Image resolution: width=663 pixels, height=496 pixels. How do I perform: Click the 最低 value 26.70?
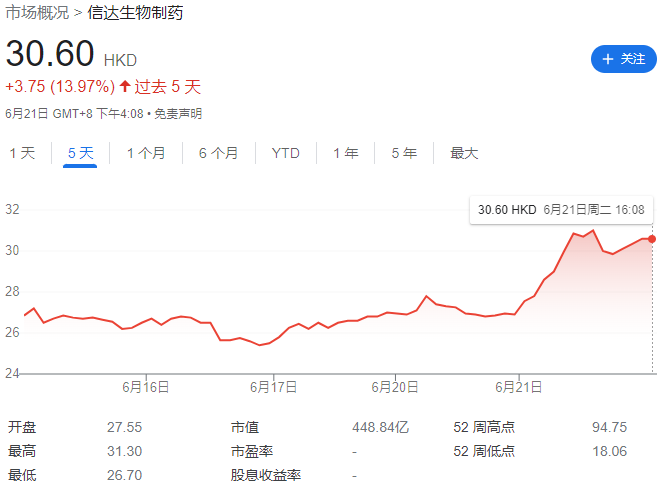124,475
